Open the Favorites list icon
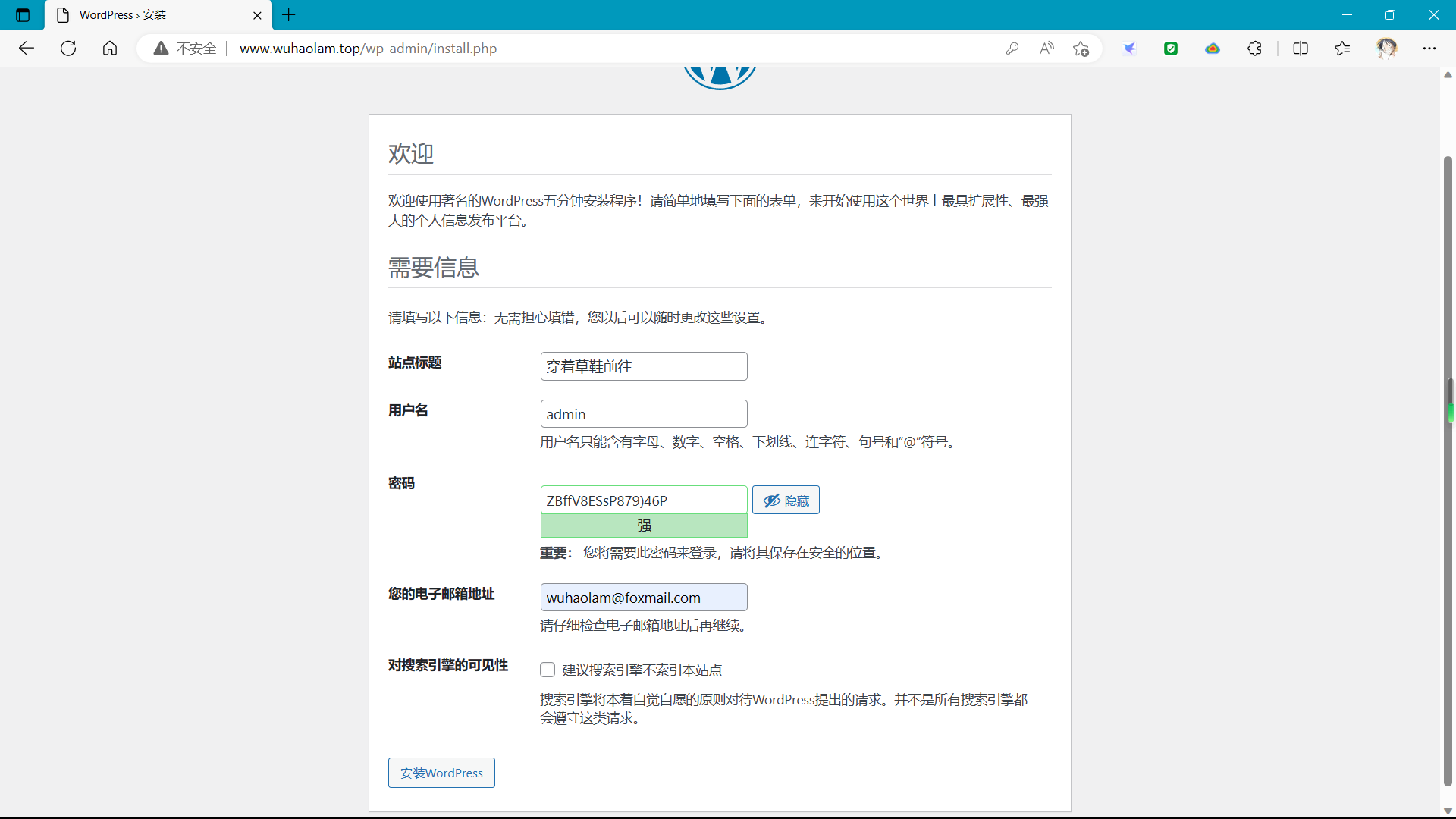1456x819 pixels. [x=1341, y=49]
